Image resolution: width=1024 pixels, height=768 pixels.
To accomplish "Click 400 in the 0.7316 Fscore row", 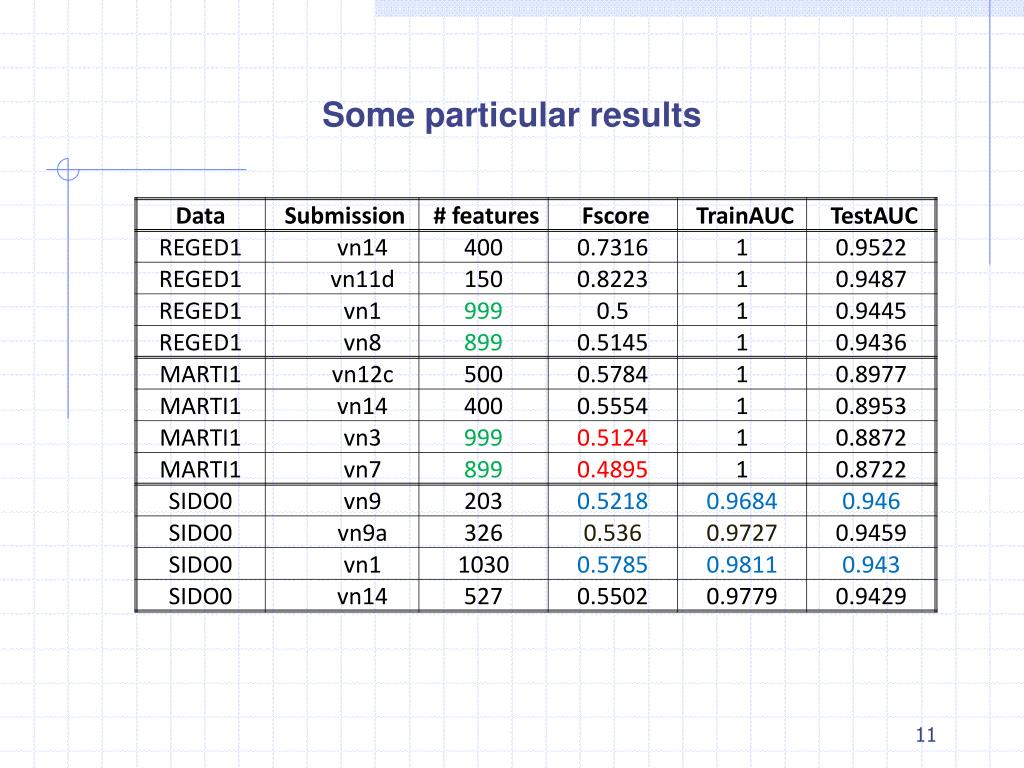I will (483, 248).
